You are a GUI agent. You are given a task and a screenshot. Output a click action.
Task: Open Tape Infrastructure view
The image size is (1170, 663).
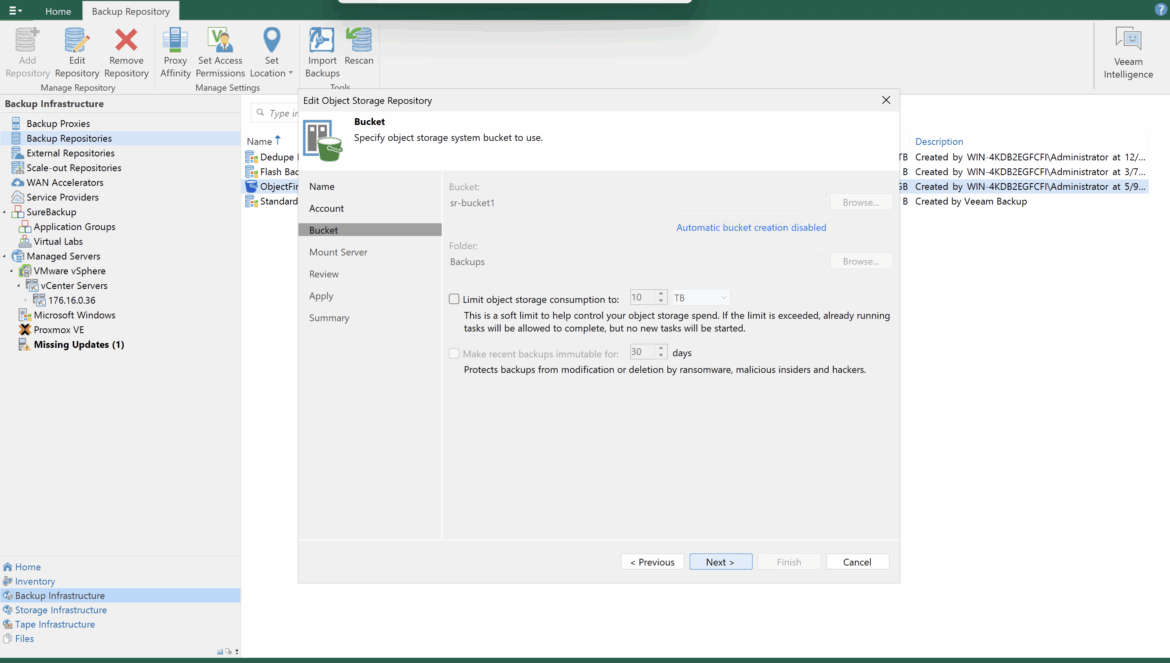(x=54, y=624)
